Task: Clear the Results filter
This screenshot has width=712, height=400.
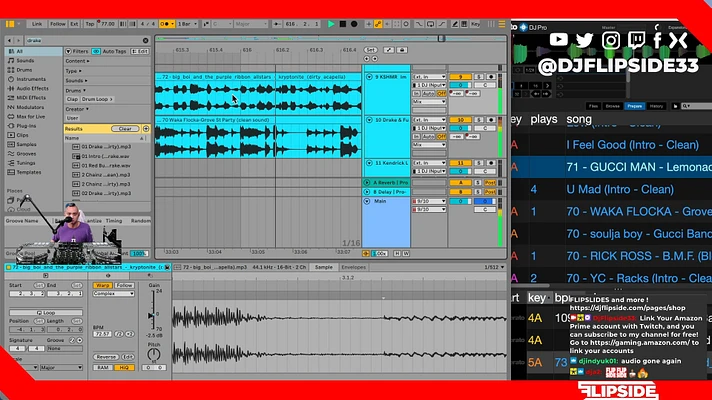Action: tap(125, 129)
